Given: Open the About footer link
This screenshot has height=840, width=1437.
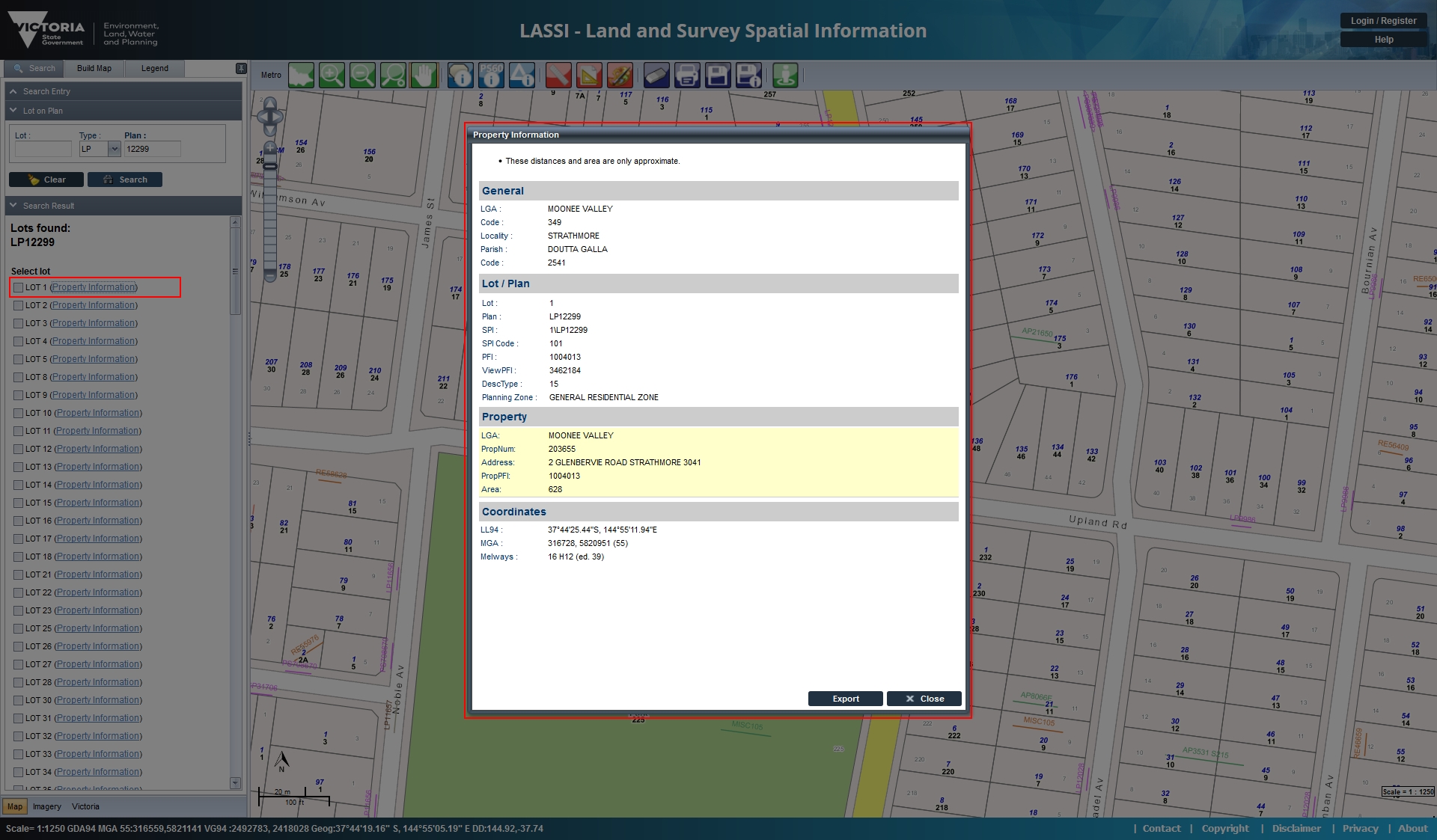Looking at the screenshot, I should coord(1412,828).
